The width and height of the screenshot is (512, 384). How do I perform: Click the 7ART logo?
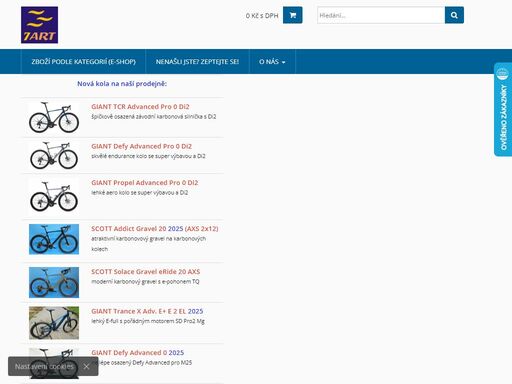click(x=39, y=25)
